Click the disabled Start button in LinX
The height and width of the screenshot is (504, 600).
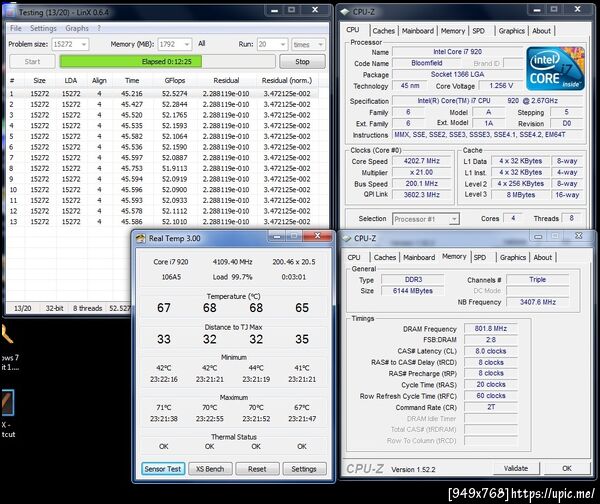click(32, 62)
